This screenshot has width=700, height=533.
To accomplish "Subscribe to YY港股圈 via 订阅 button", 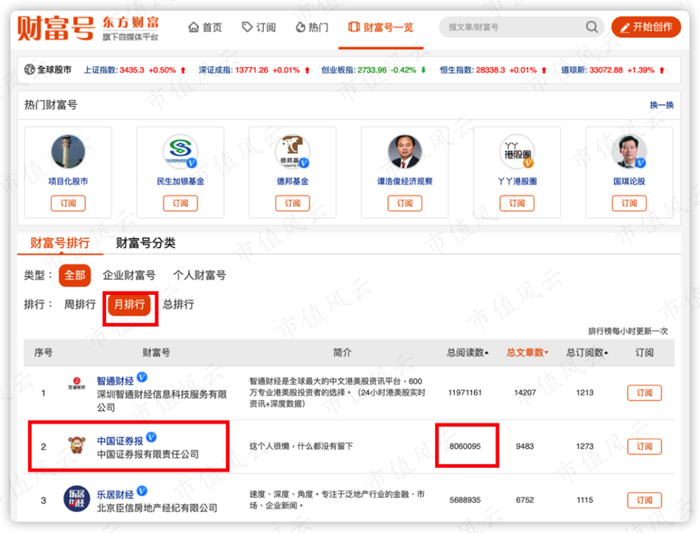I will pos(517,203).
